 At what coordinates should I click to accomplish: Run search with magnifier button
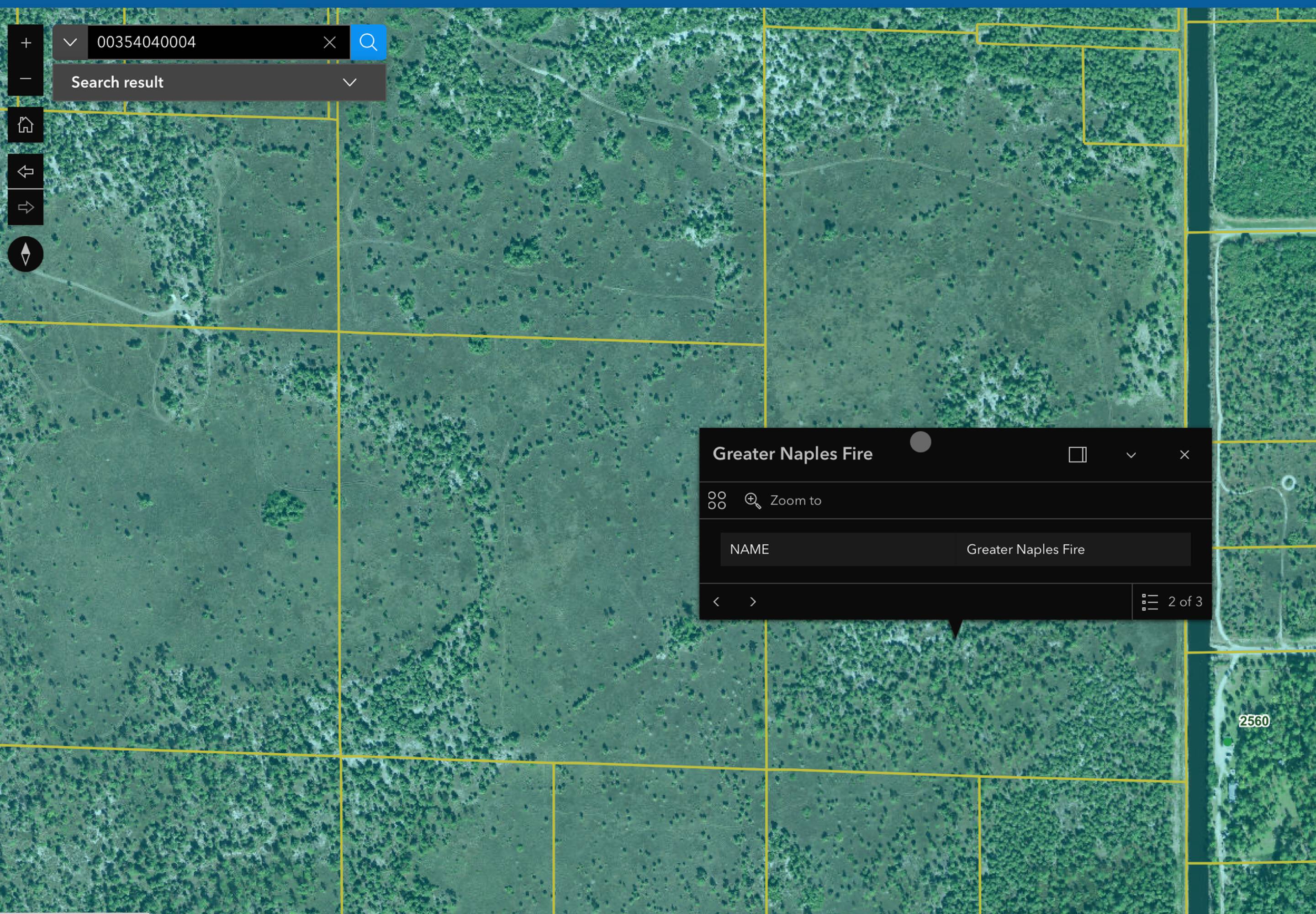368,43
